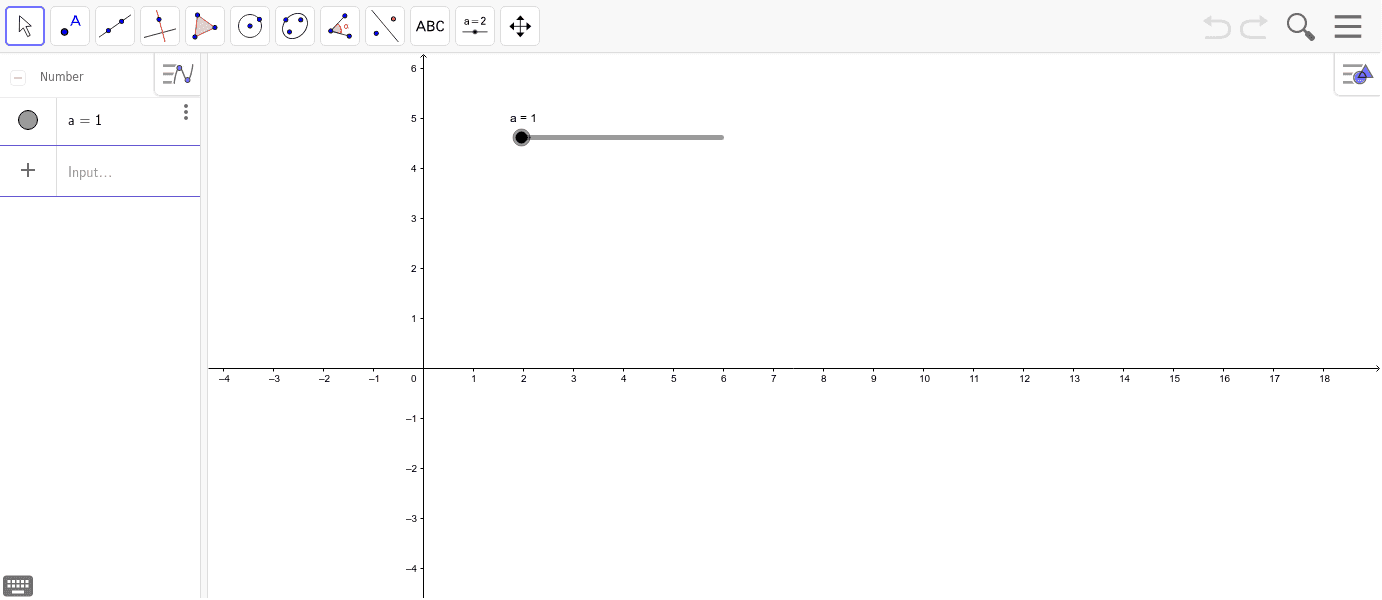Open the Graphics view style bar
The width and height of the screenshot is (1382, 600).
tap(1358, 74)
